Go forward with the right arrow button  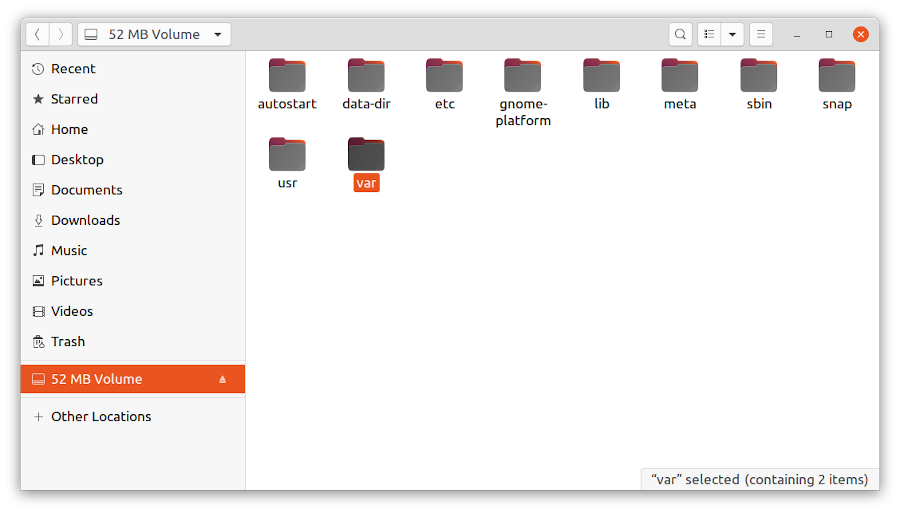pyautogui.click(x=60, y=34)
